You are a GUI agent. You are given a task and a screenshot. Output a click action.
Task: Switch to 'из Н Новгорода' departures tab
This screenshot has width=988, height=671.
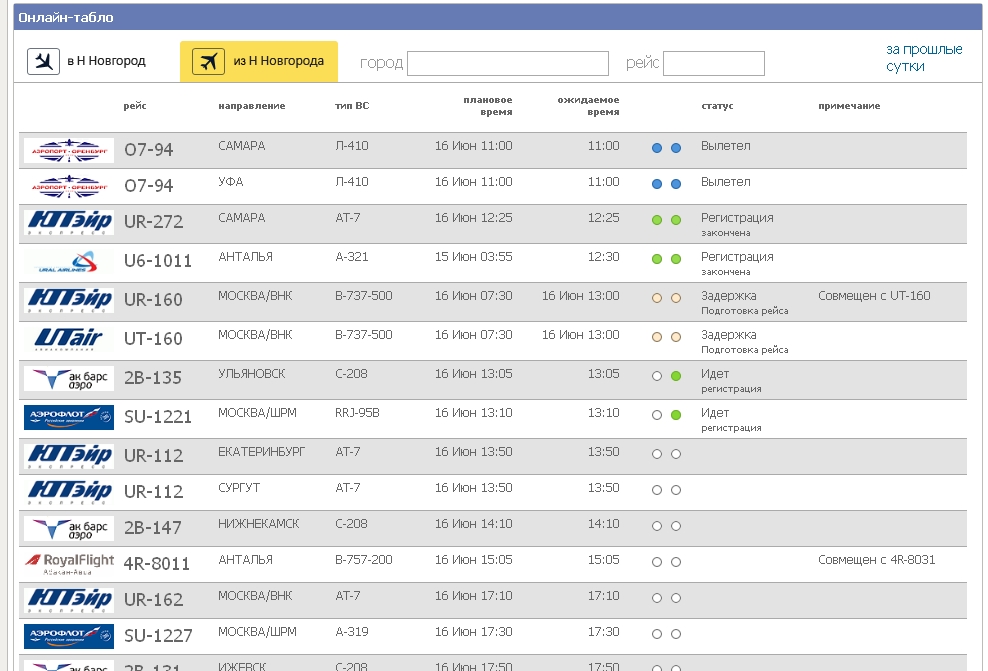point(259,62)
